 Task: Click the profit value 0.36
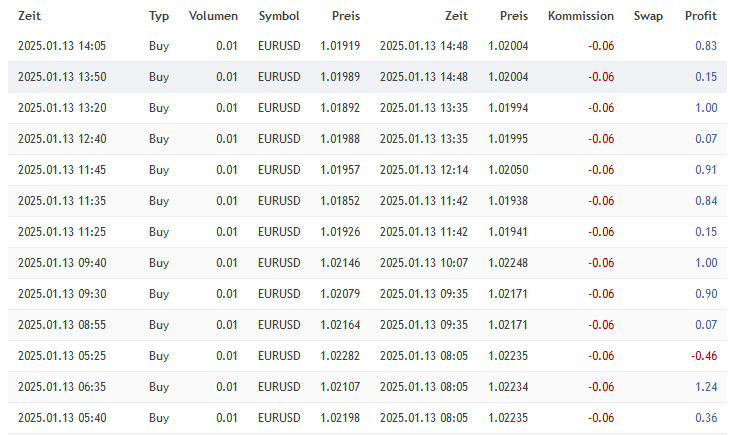coord(705,418)
